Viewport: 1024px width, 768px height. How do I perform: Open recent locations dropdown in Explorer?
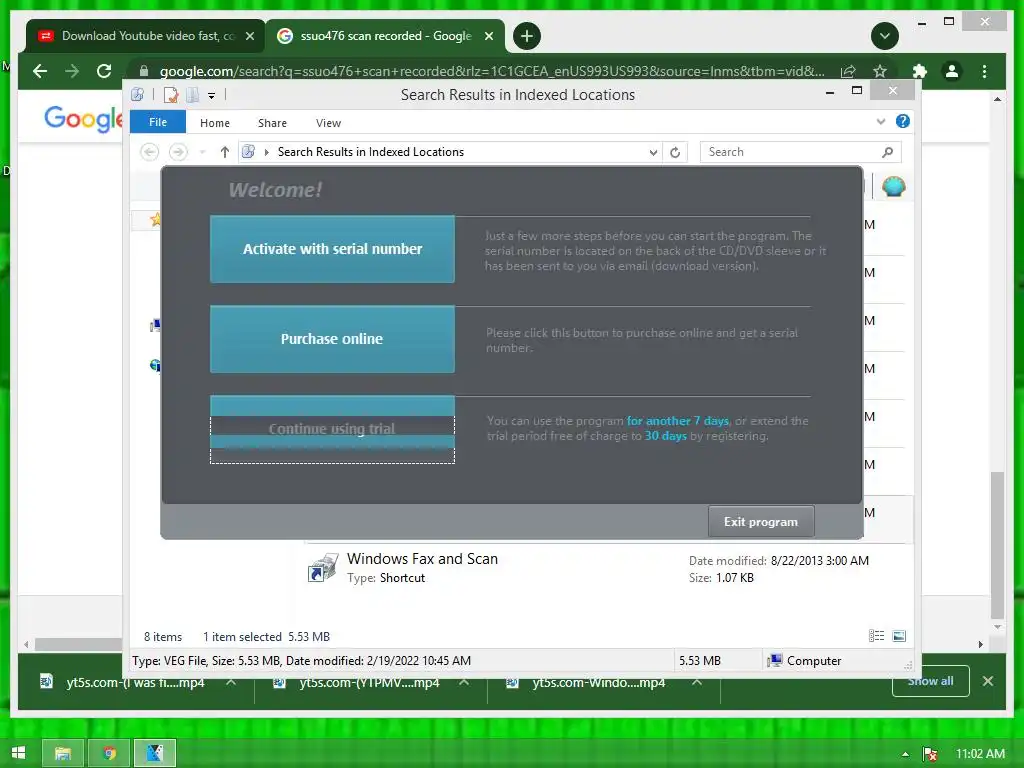coord(202,152)
